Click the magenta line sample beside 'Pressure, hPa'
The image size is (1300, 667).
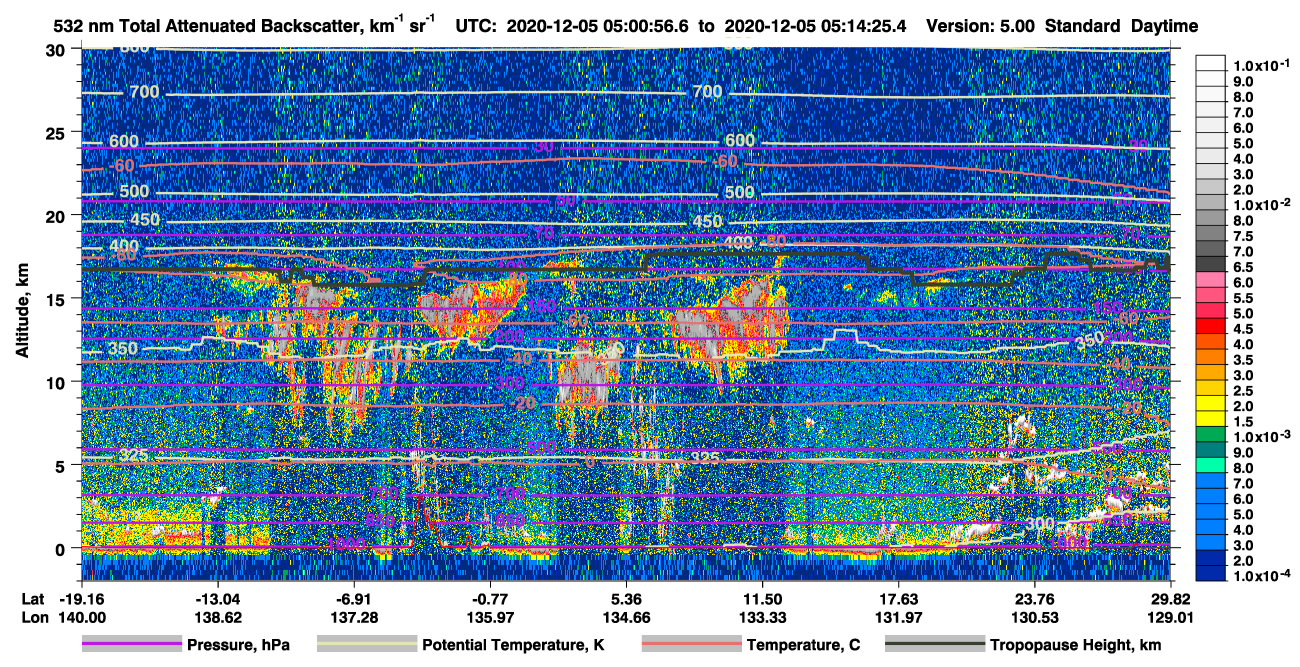132,645
